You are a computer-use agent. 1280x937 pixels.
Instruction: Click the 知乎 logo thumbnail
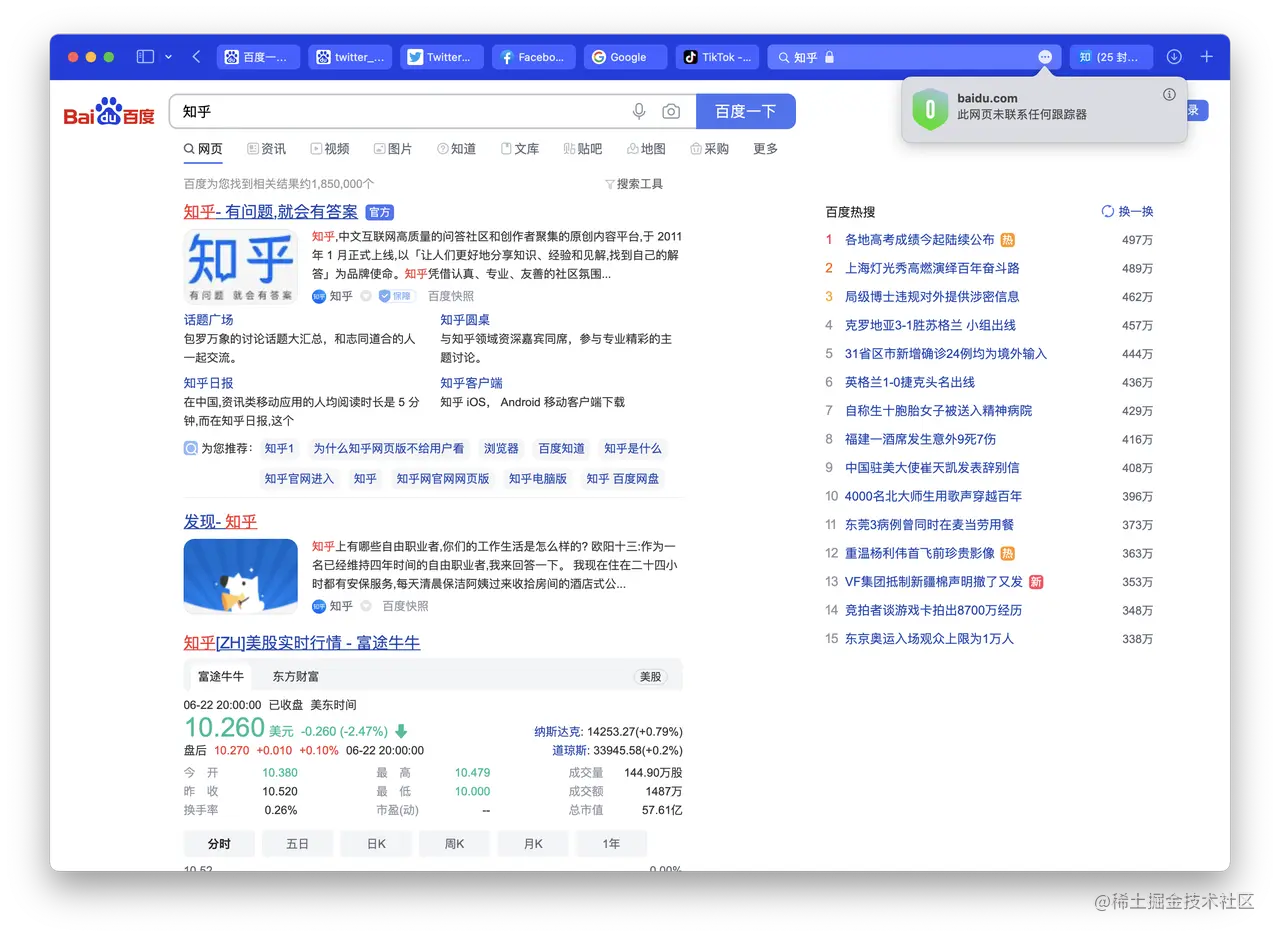click(241, 267)
